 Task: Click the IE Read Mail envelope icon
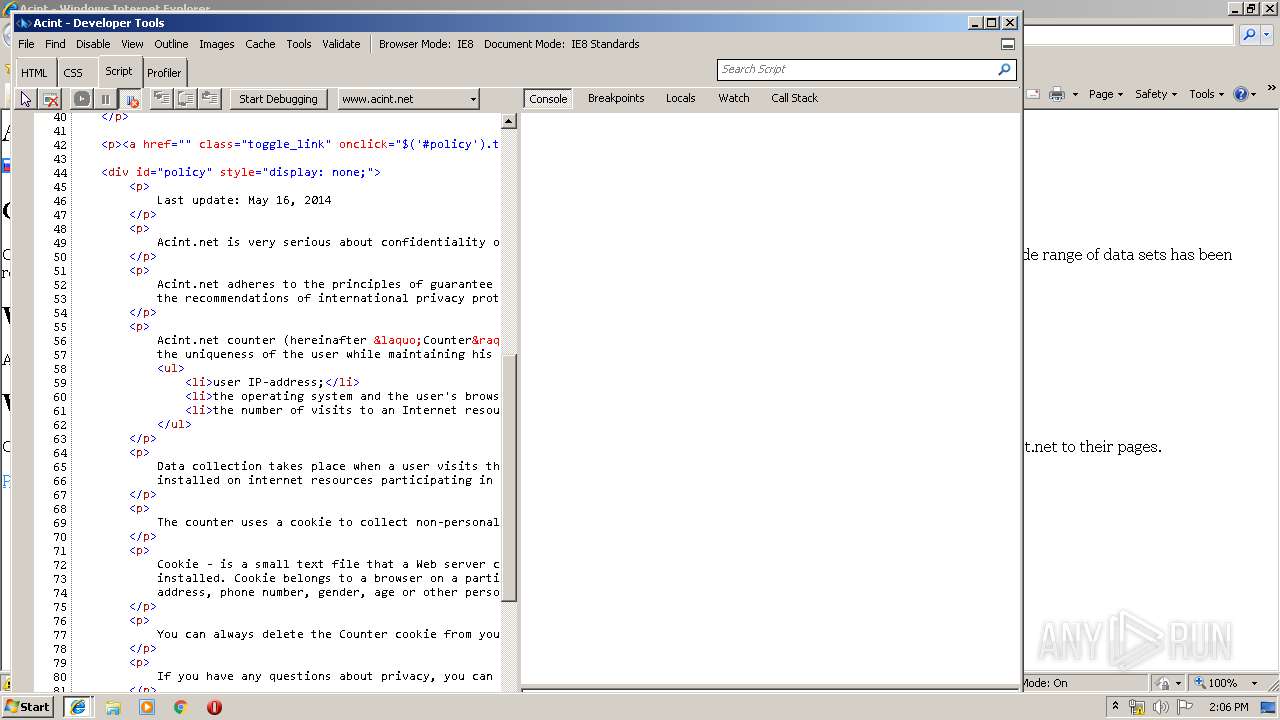[x=1033, y=94]
